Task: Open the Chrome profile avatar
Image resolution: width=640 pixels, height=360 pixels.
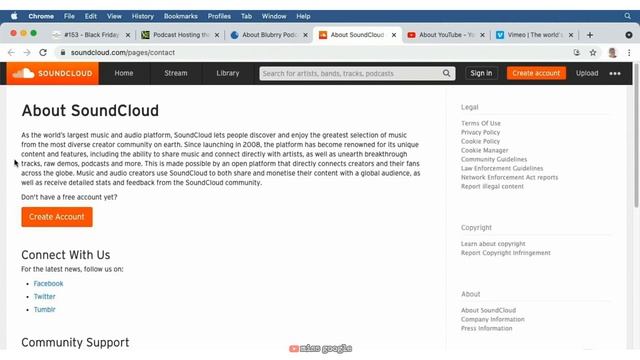Action: point(612,53)
